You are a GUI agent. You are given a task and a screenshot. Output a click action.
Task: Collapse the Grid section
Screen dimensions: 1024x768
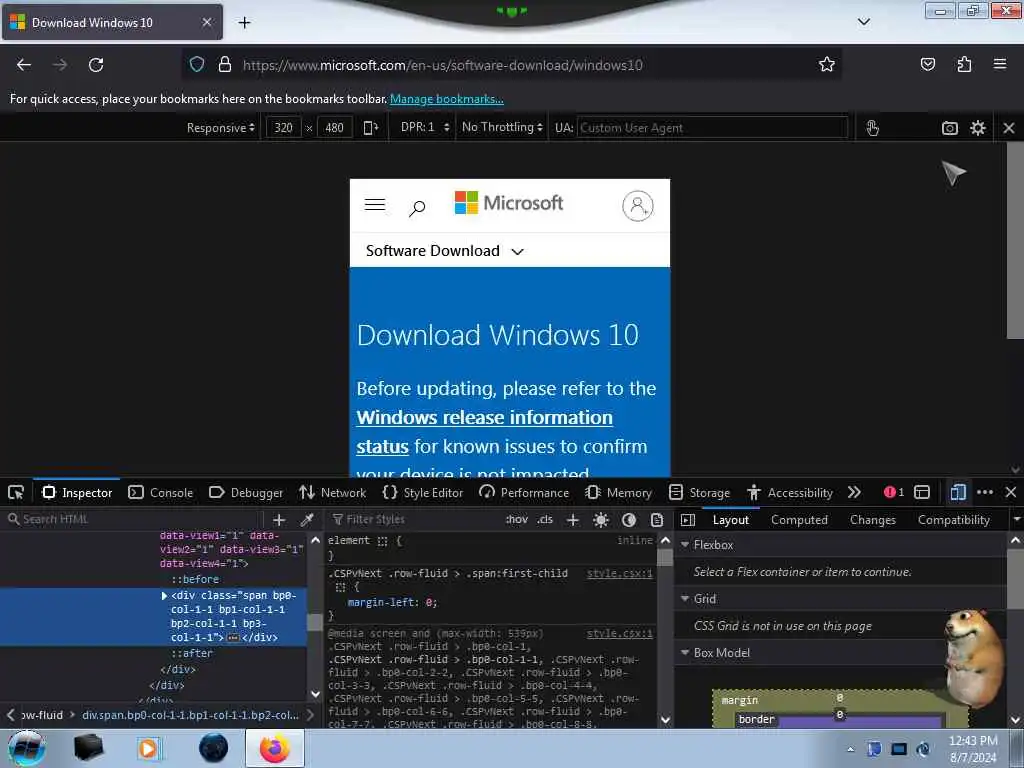(x=685, y=598)
